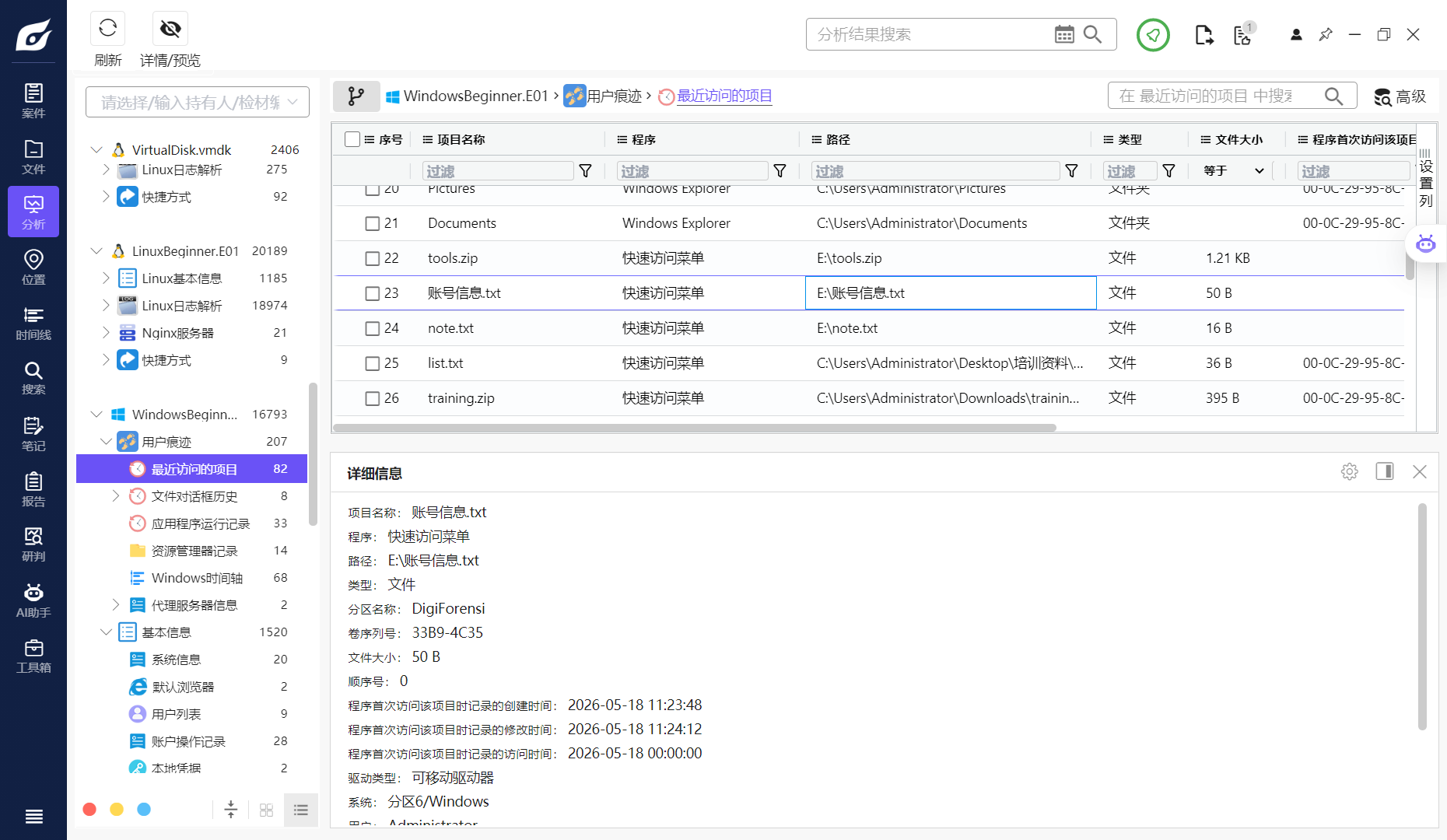This screenshot has width=1447, height=840.
Task: Click the blue color tag dot
Action: pos(144,810)
